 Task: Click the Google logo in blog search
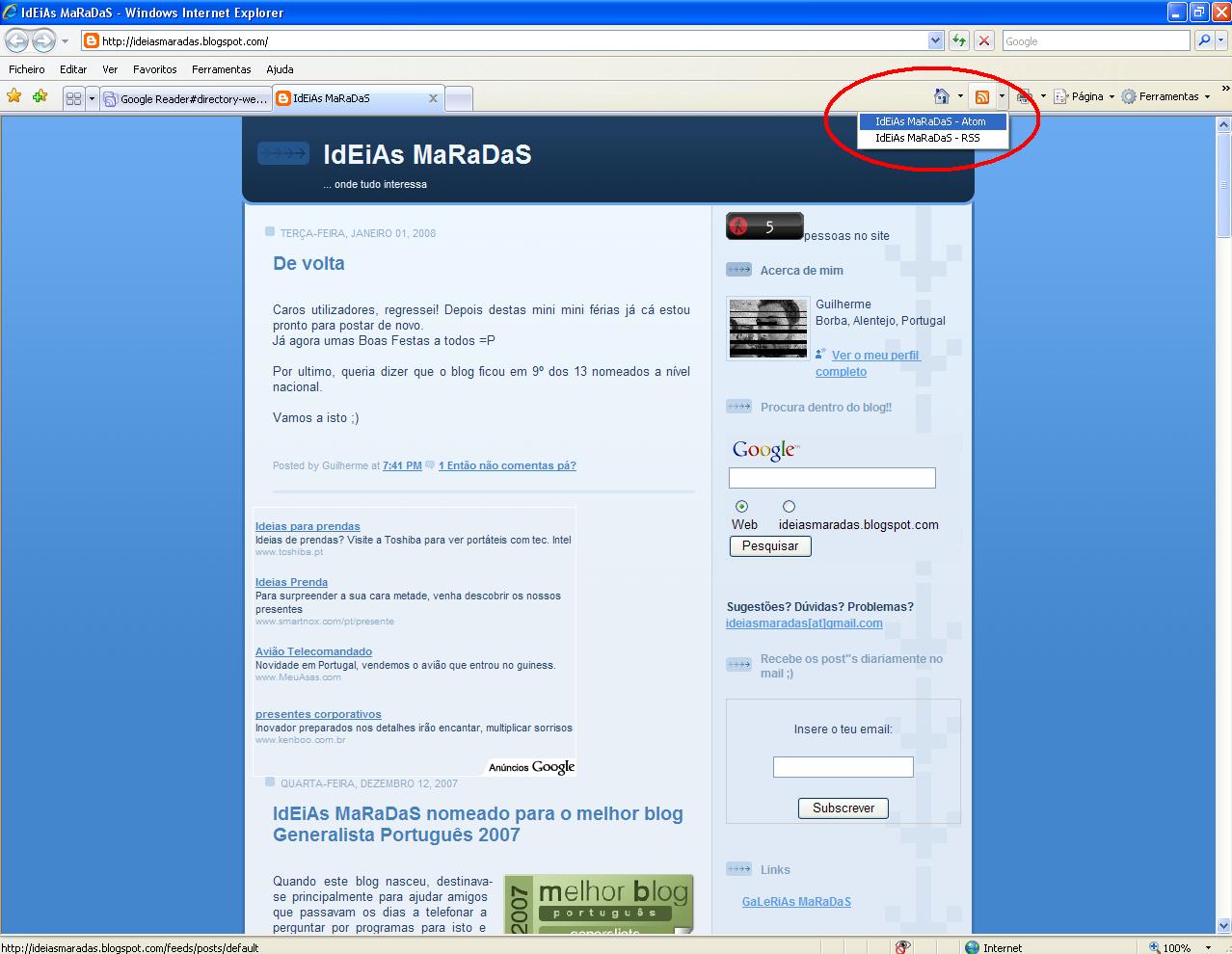[765, 450]
